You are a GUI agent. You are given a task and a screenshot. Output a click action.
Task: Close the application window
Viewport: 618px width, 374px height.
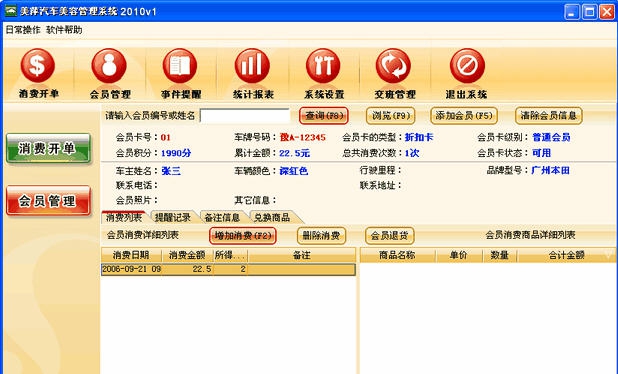pos(607,12)
